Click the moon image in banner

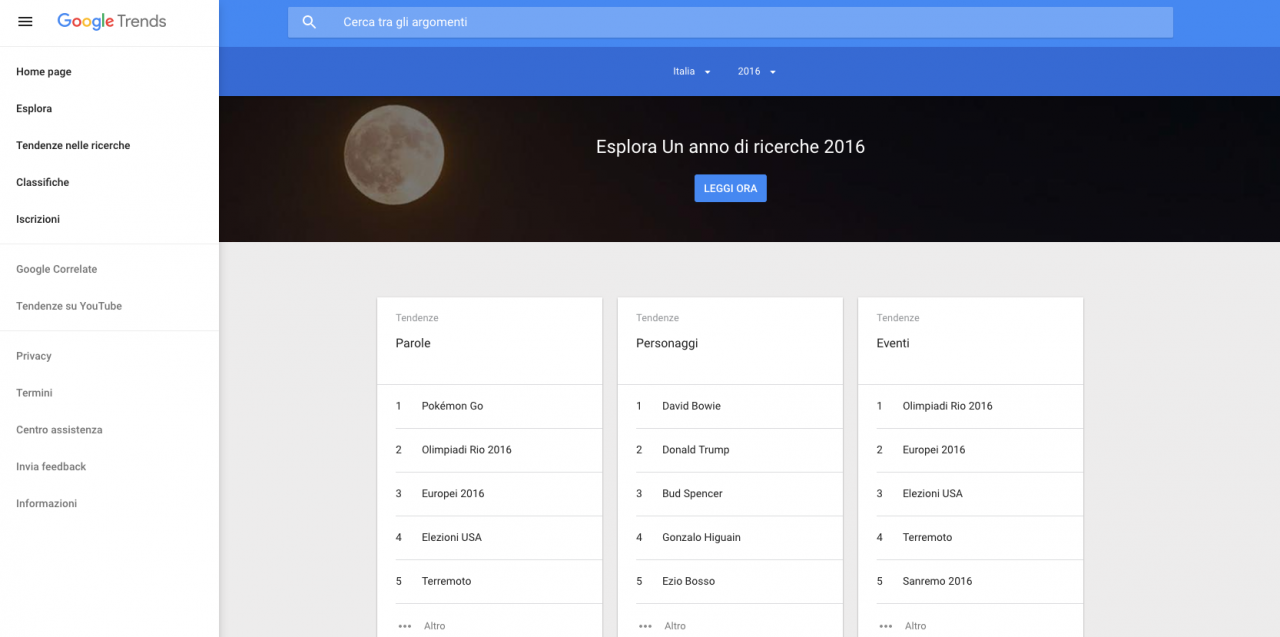(x=394, y=155)
